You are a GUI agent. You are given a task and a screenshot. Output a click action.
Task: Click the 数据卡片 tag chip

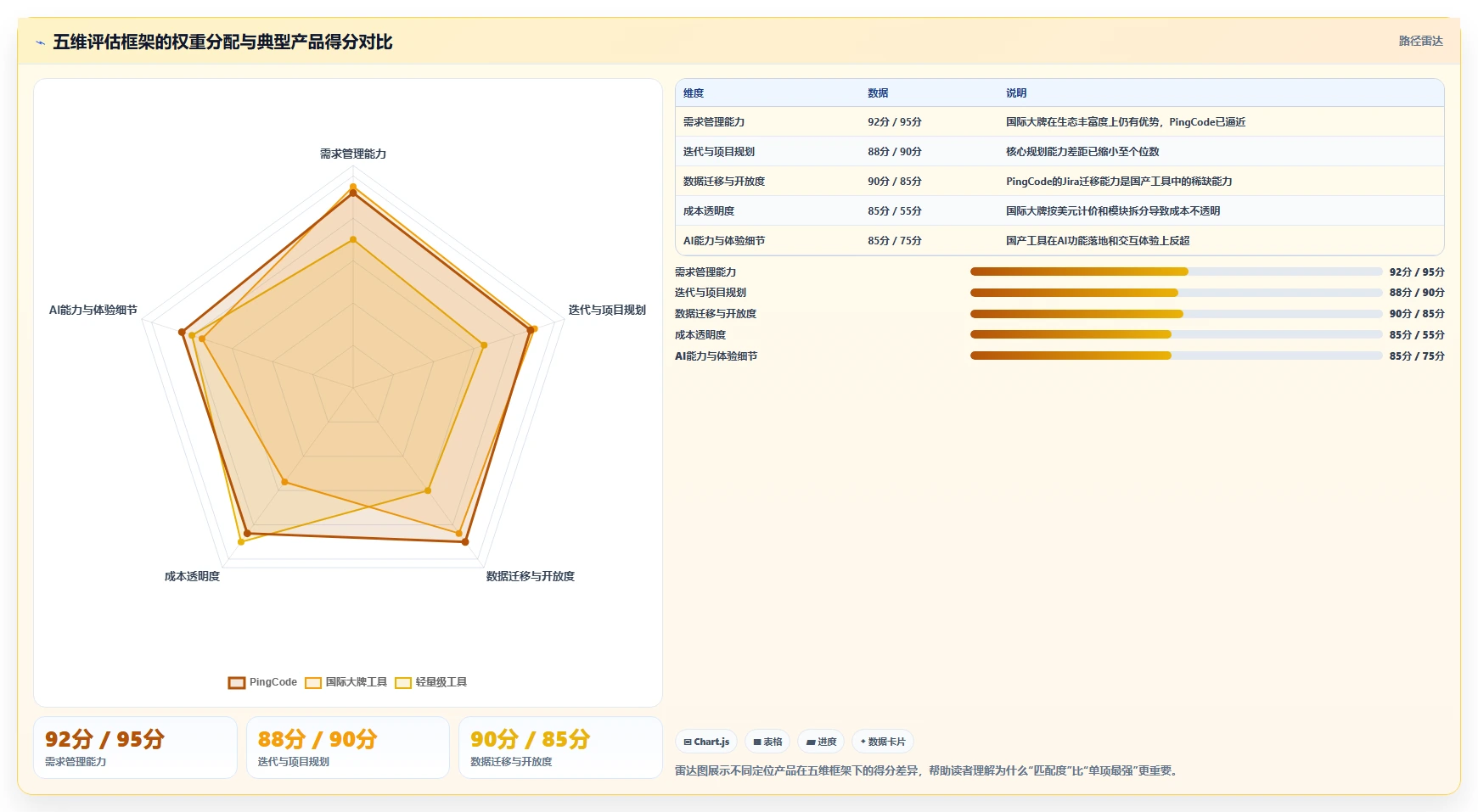tap(883, 742)
